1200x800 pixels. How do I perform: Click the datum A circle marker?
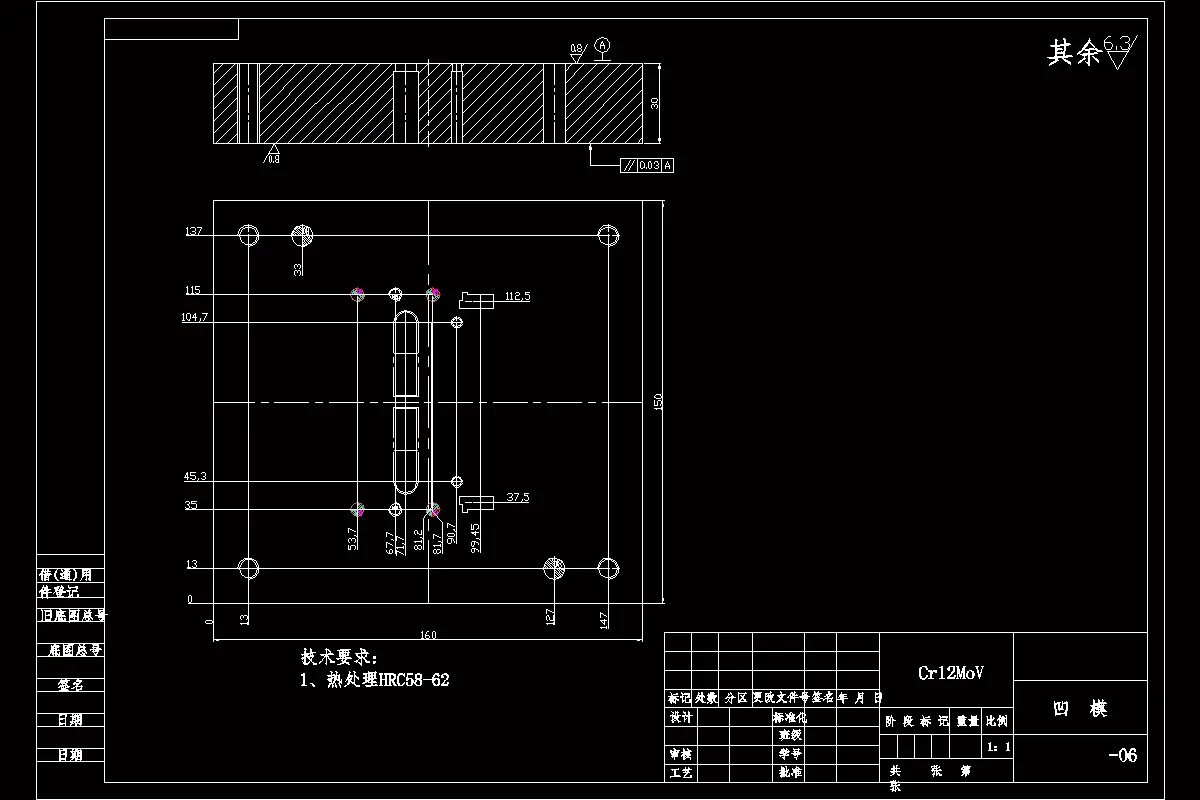(602, 45)
